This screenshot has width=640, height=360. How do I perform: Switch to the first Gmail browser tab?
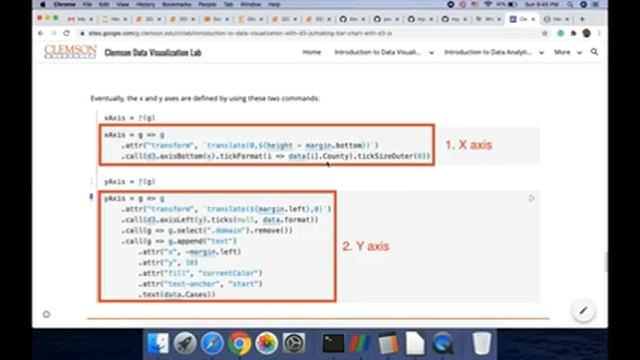pyautogui.click(x=80, y=19)
